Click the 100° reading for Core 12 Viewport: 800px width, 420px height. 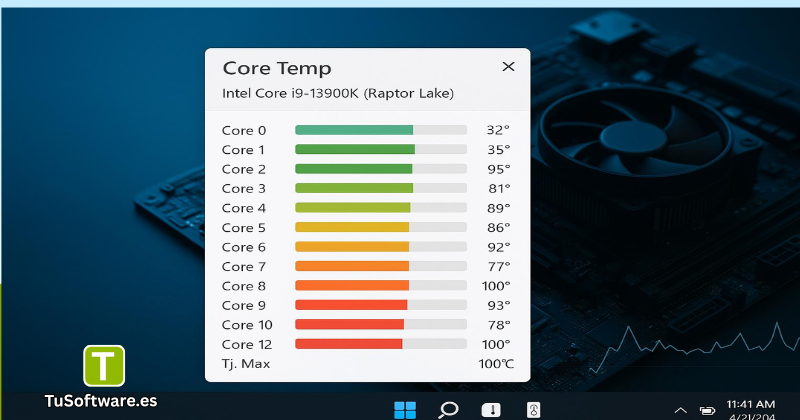(x=496, y=344)
